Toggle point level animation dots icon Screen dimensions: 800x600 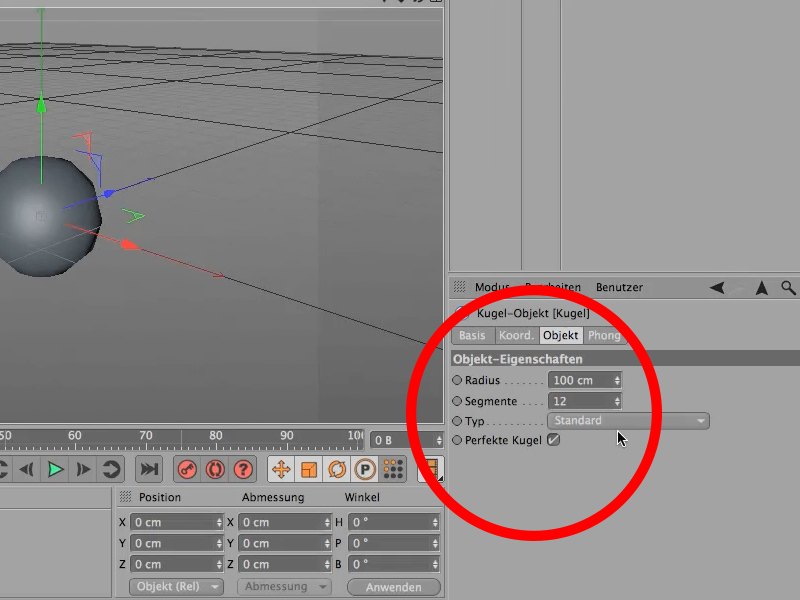[x=393, y=469]
